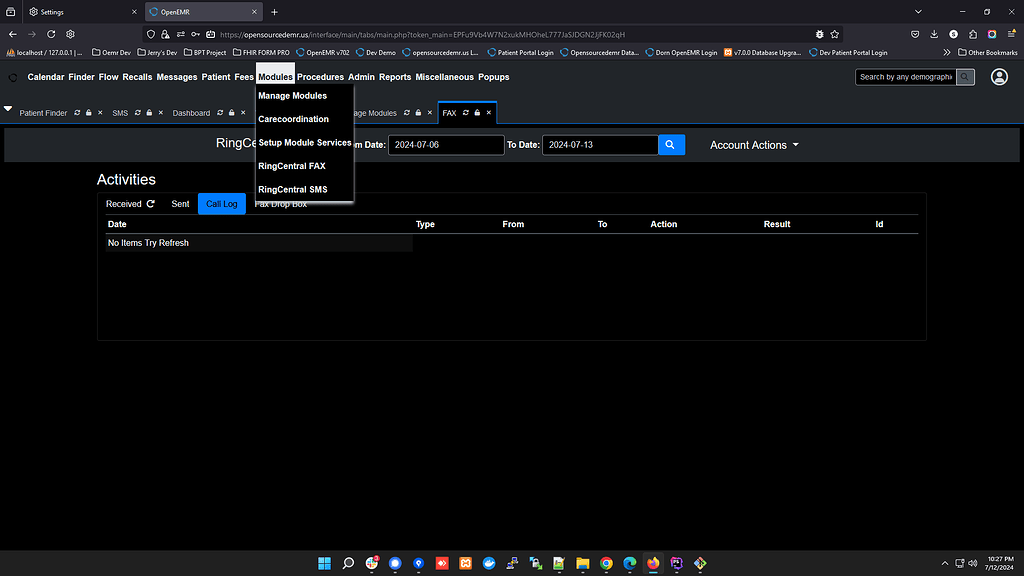Choose Setup Module Services menu entry
This screenshot has width=1024, height=576.
(304, 143)
